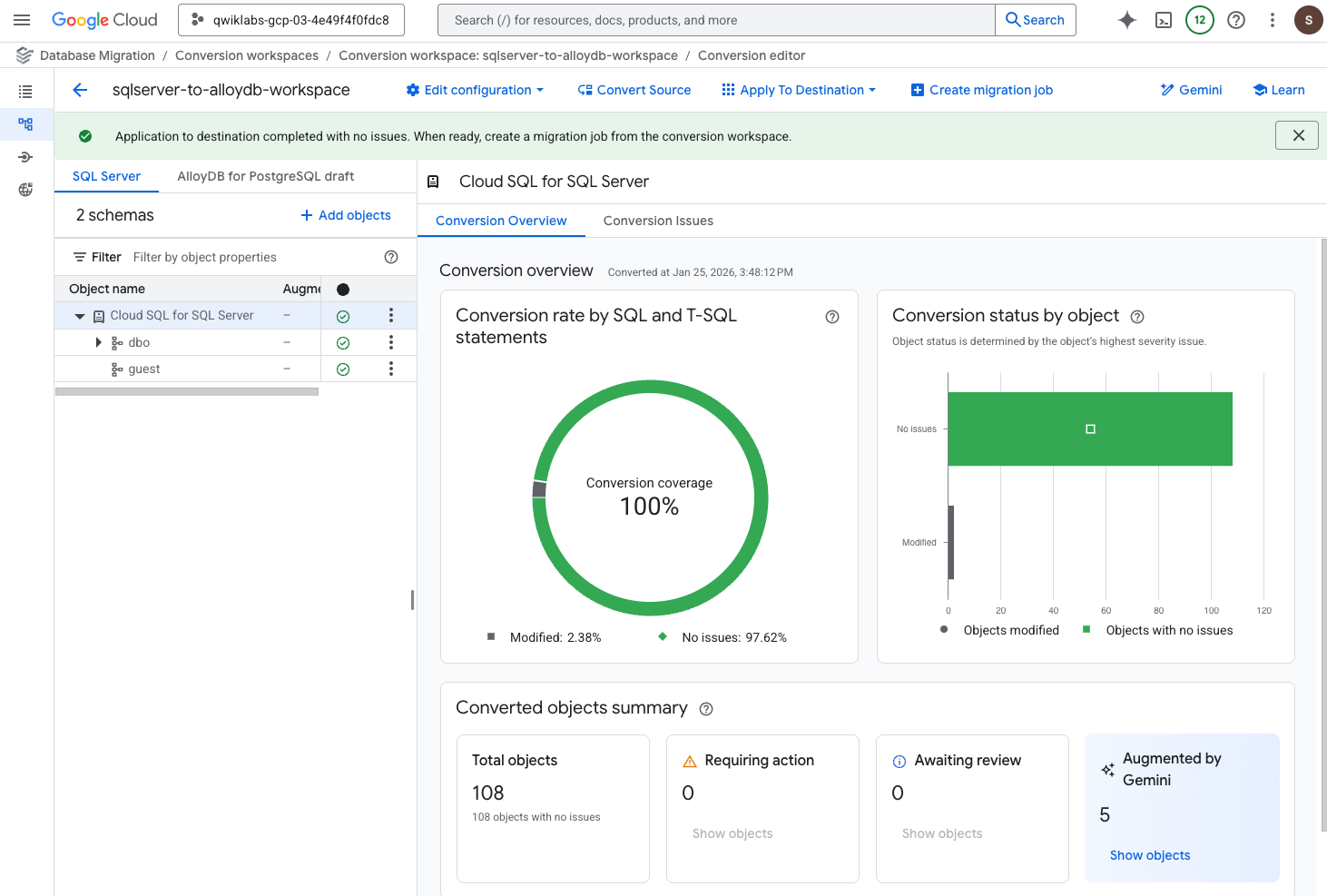Toggle Modified legend in donut chart
The height and width of the screenshot is (896, 1327).
pos(545,637)
